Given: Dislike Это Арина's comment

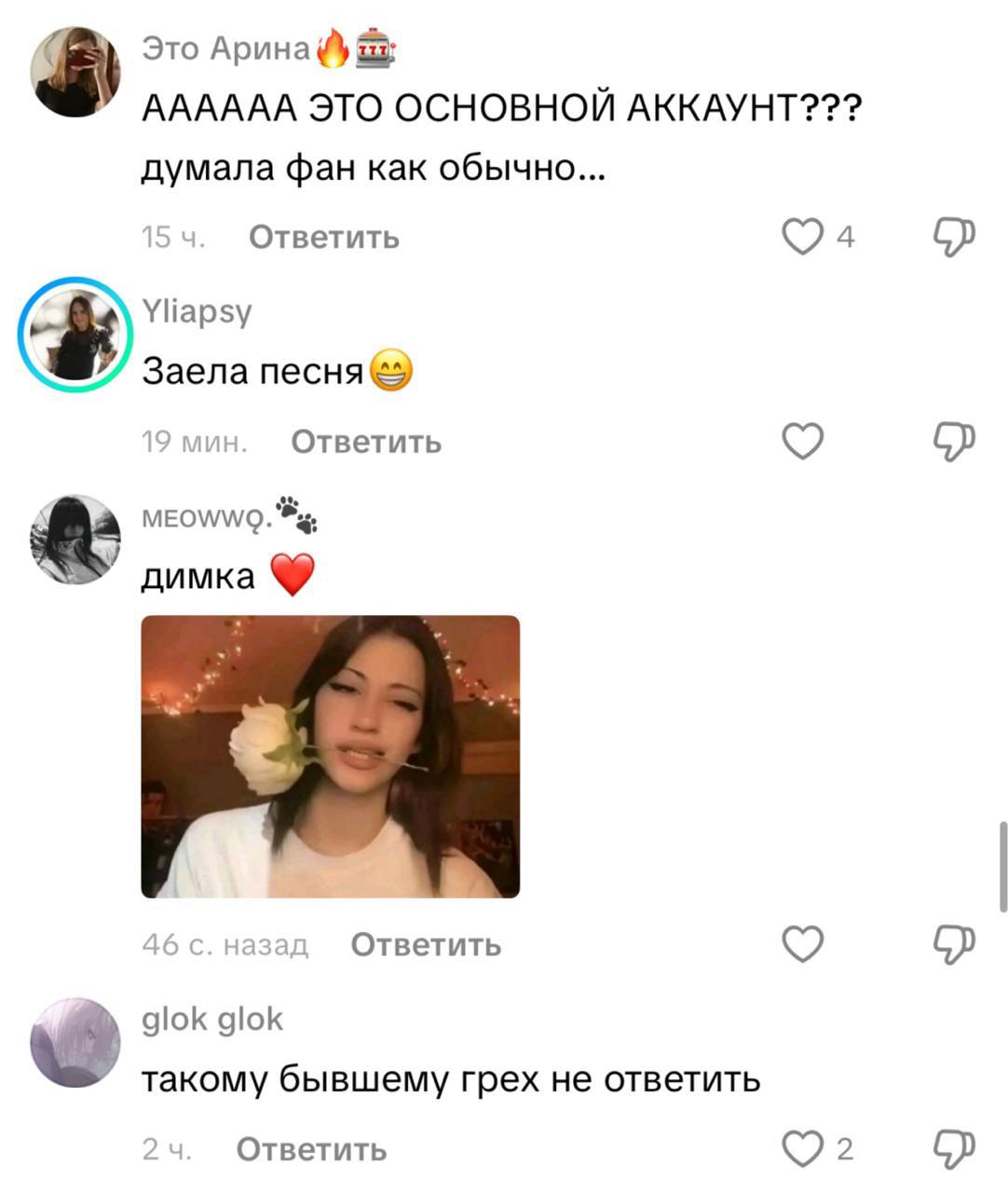Looking at the screenshot, I should (954, 238).
